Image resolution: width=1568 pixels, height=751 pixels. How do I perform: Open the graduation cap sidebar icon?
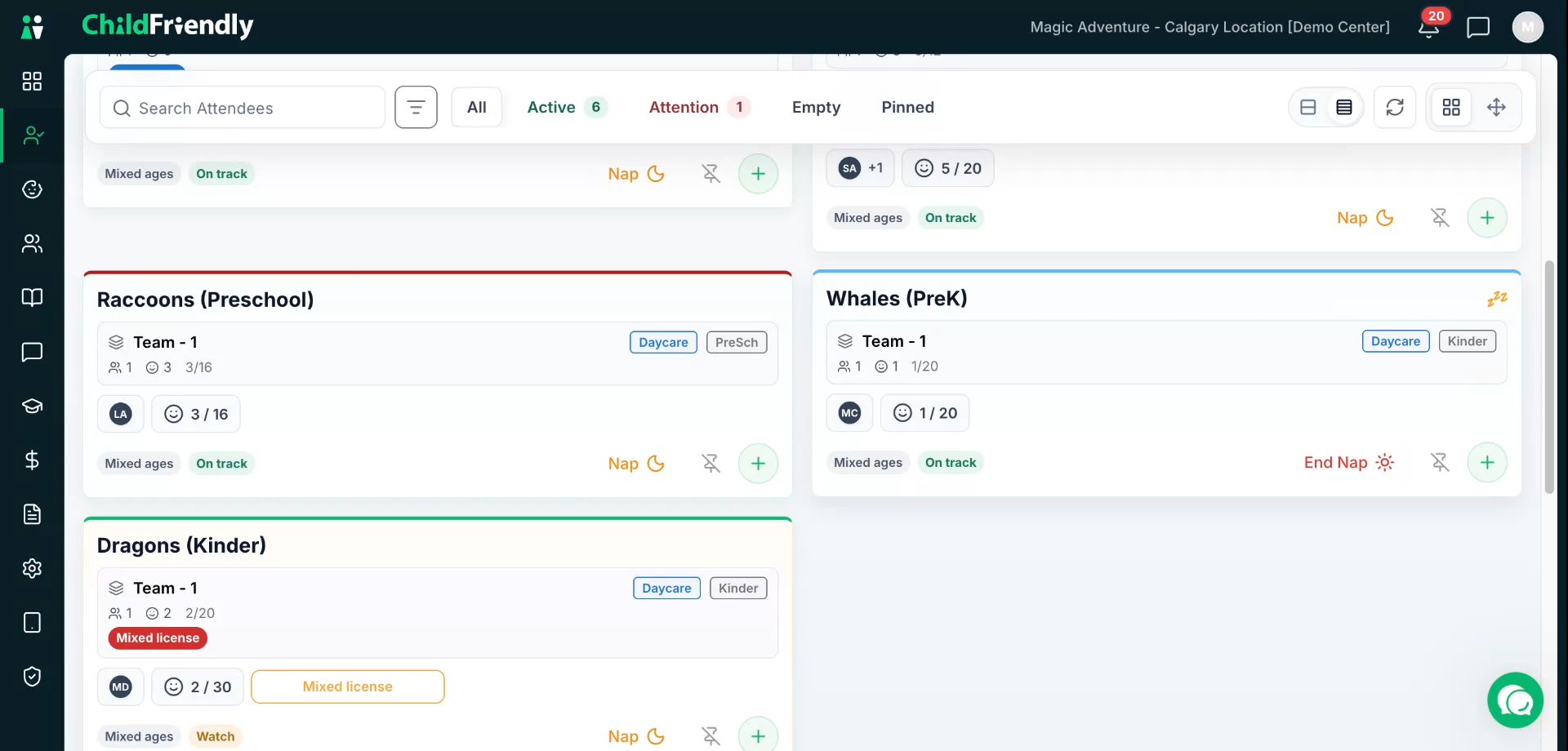tap(32, 406)
